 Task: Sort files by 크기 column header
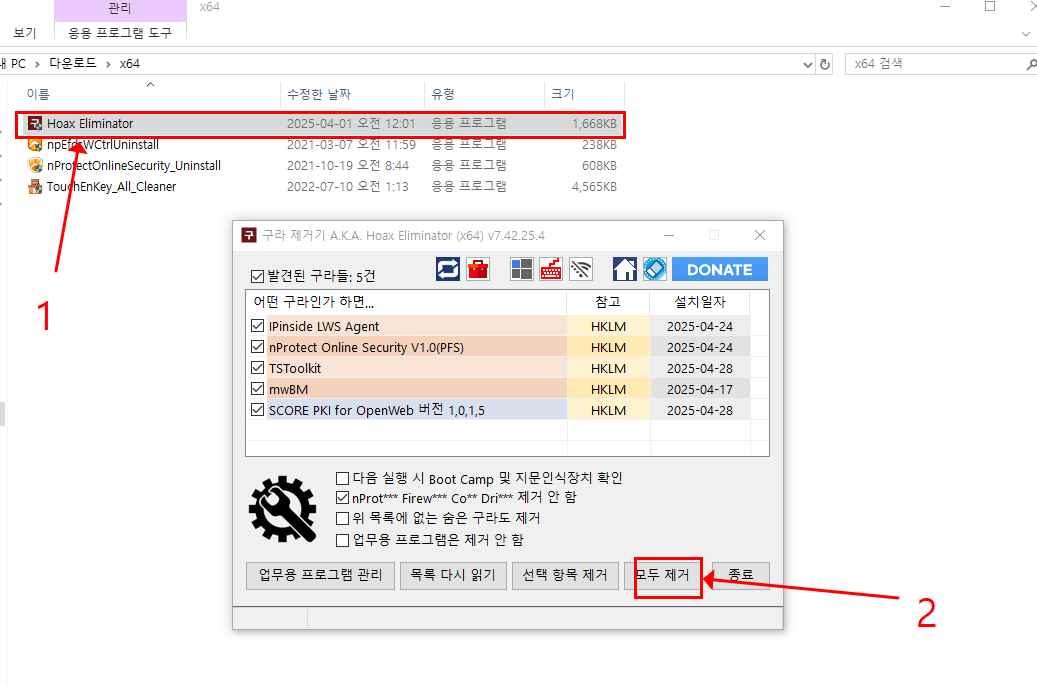coord(584,95)
